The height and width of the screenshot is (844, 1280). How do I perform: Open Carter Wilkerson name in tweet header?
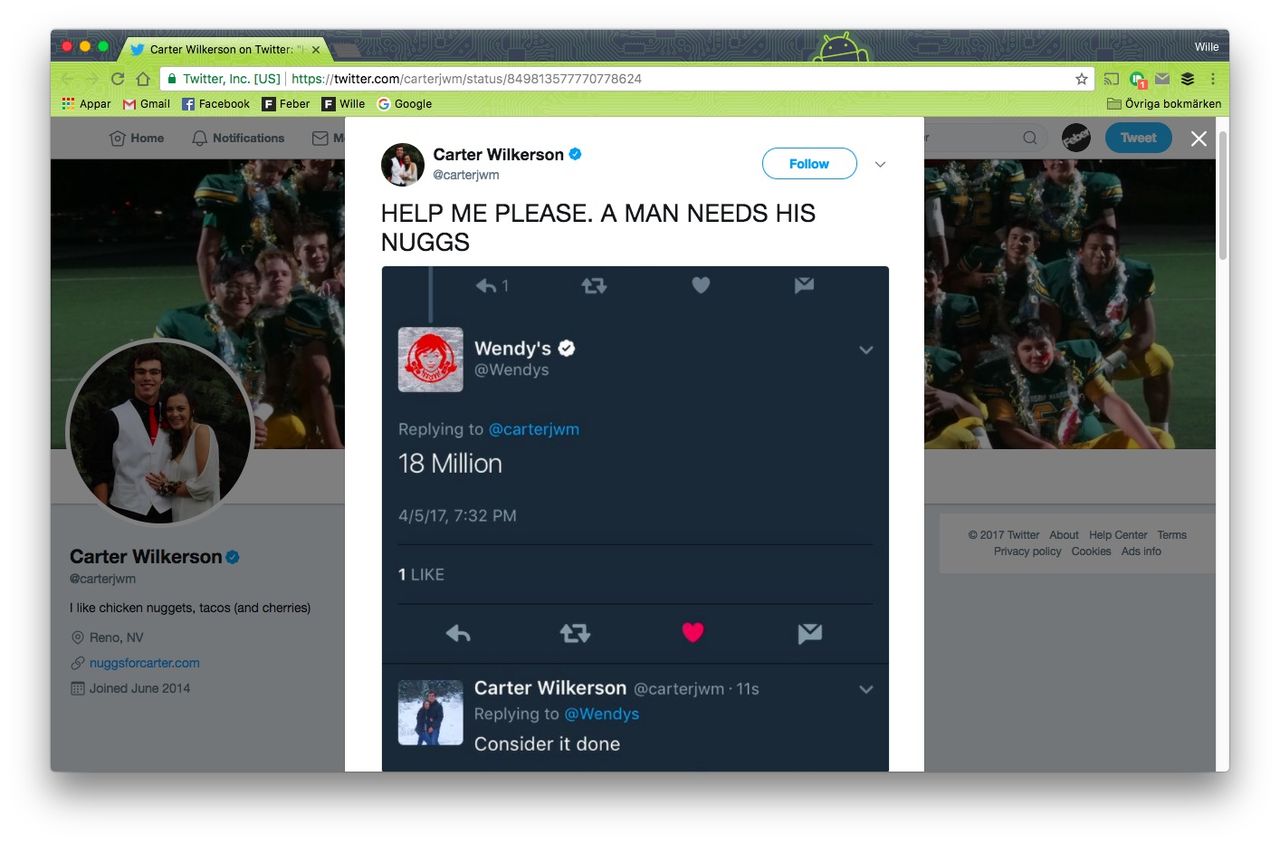point(498,154)
